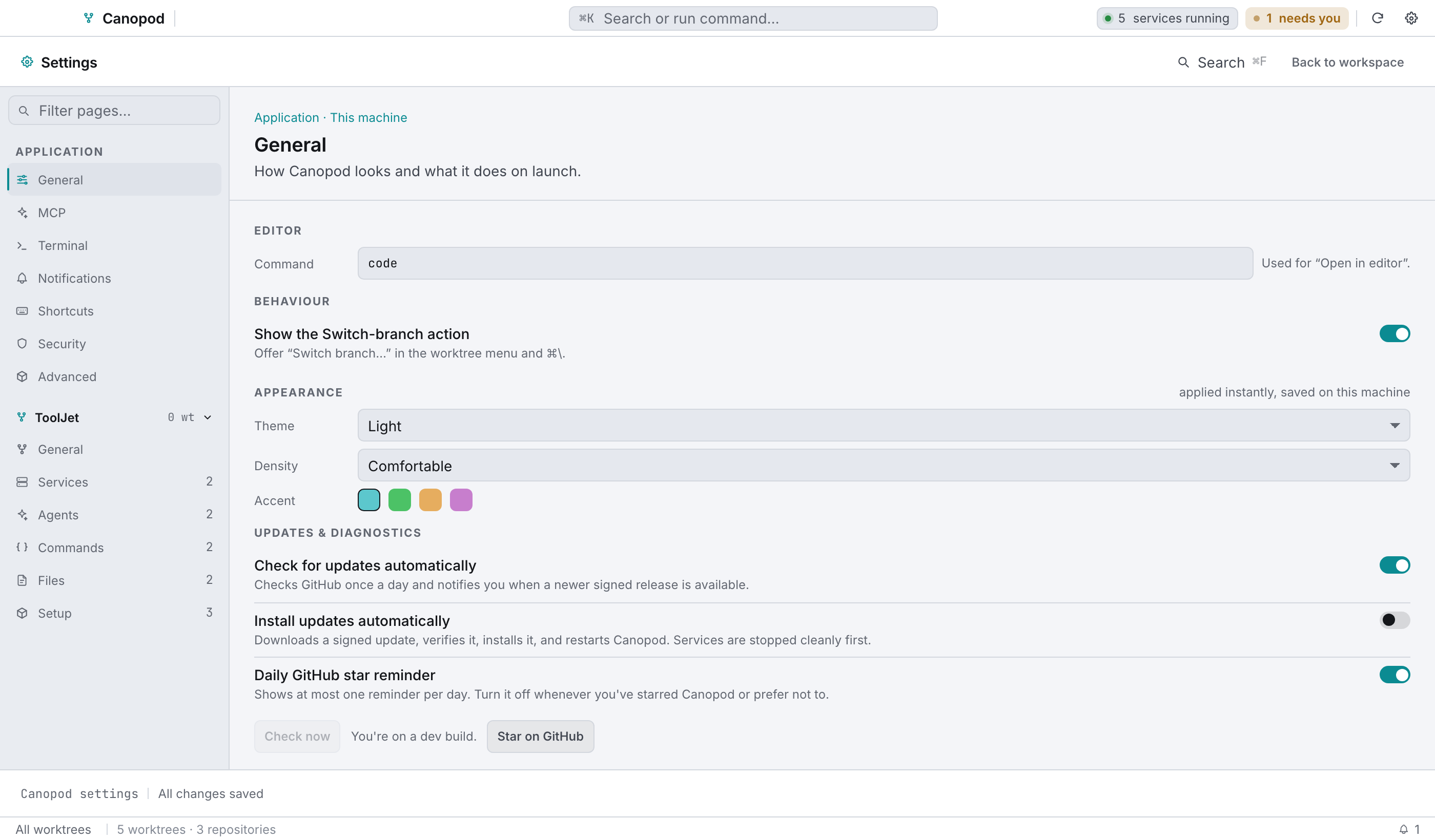
Task: Click the notification bell in status bar
Action: pos(1403,829)
